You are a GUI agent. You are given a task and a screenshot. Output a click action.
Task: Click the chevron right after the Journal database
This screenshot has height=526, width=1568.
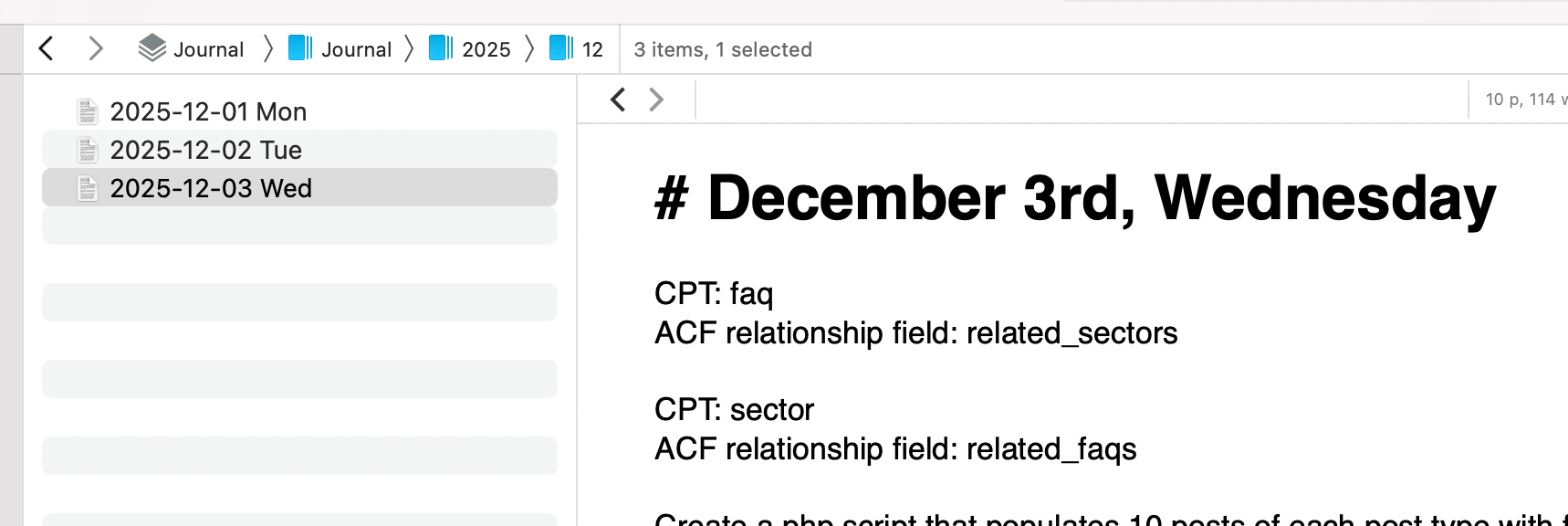pos(268,48)
